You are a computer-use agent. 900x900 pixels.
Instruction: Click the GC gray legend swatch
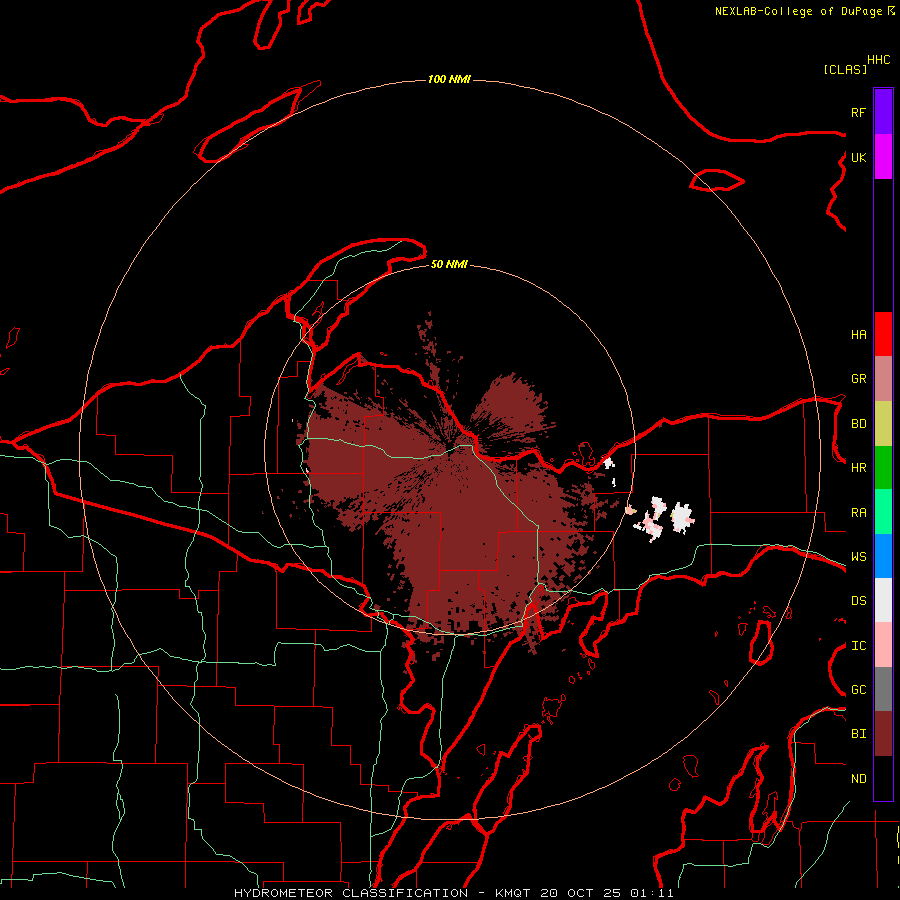[x=883, y=689]
